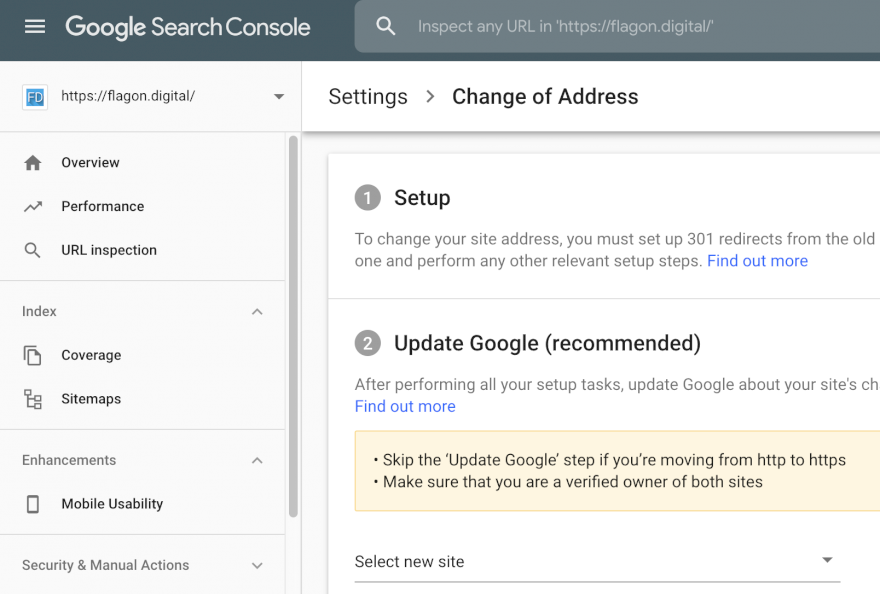Expand Security & Manual Actions section
The height and width of the screenshot is (594, 880).
(257, 565)
